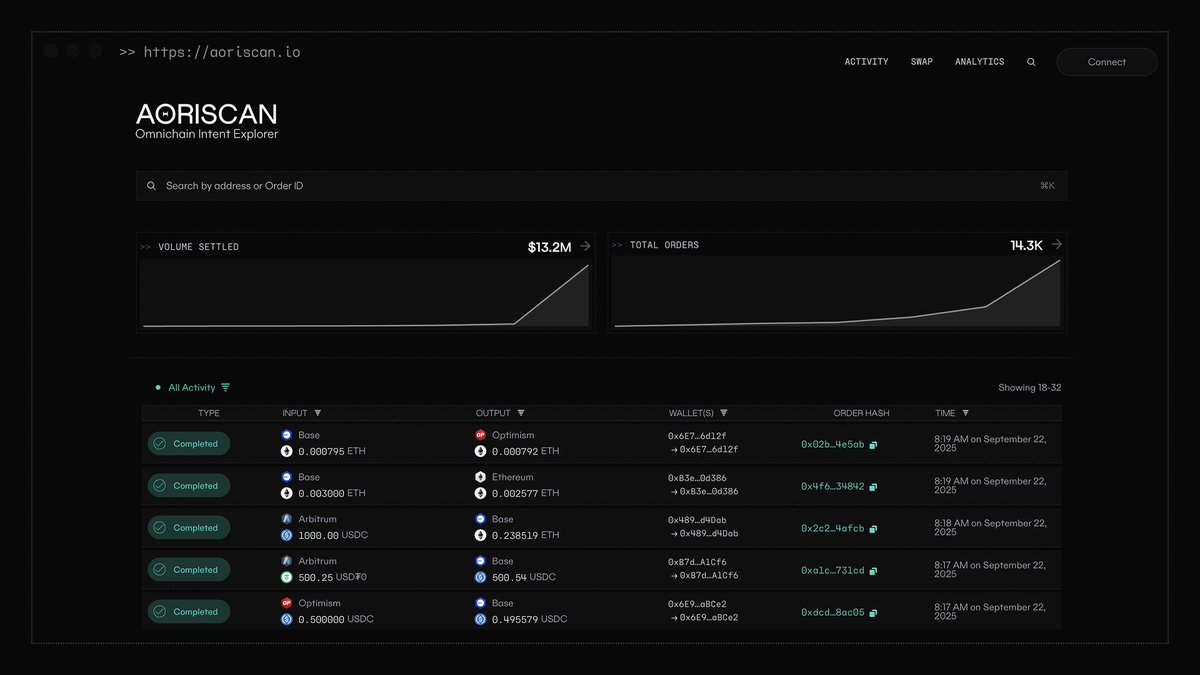Open the INPUT column filter dropdown
The height and width of the screenshot is (675, 1200).
click(318, 413)
